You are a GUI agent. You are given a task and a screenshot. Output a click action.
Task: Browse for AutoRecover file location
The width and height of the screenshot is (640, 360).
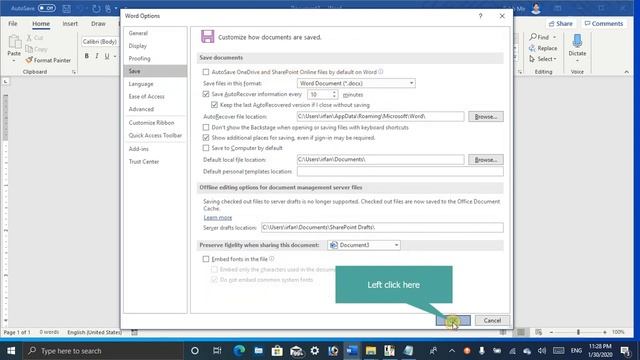click(x=486, y=117)
